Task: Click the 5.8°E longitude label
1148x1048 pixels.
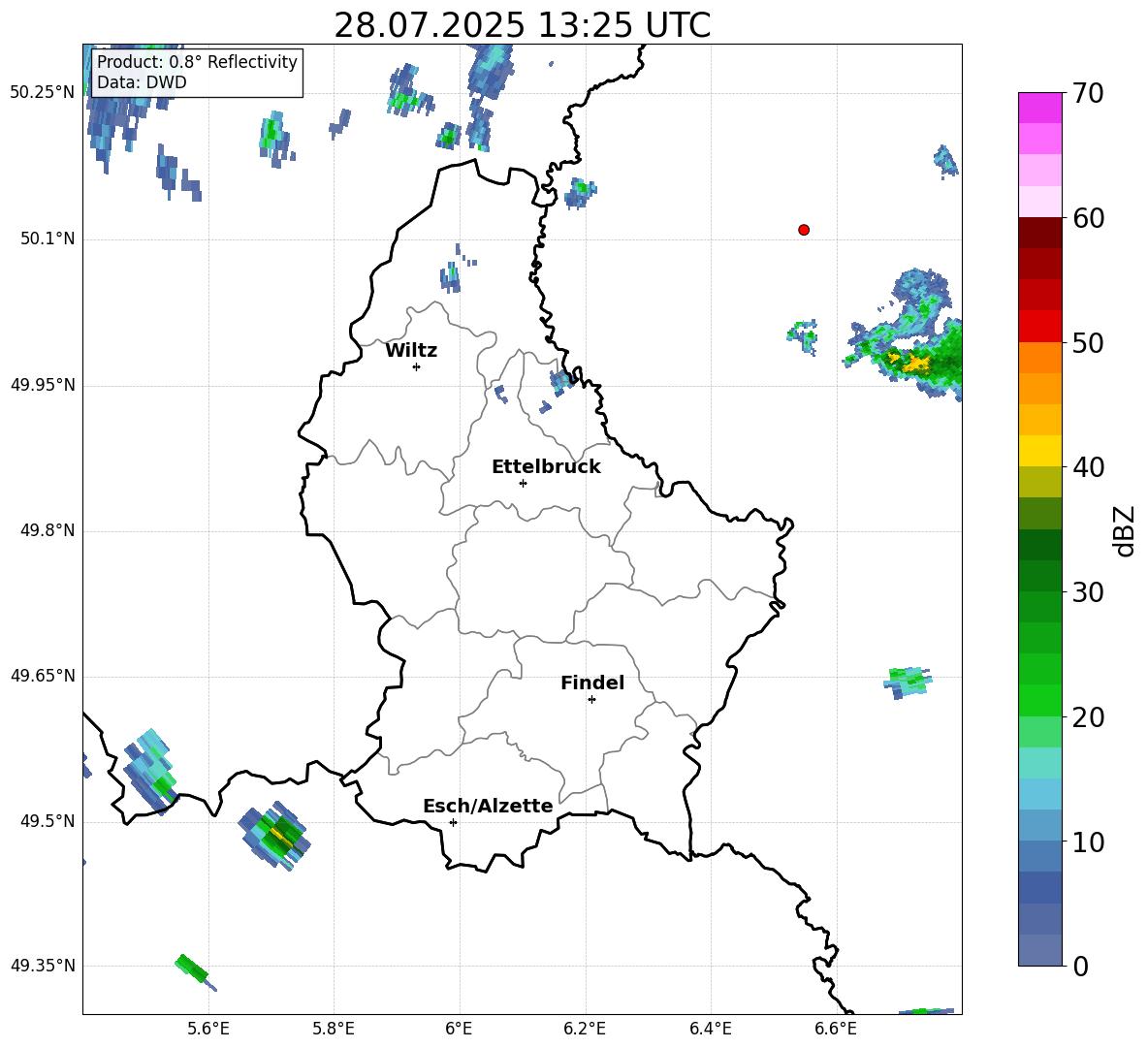Action: click(x=334, y=1029)
